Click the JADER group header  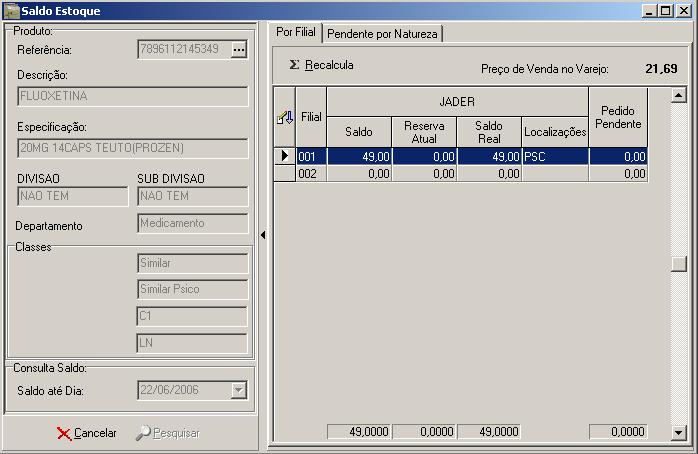click(x=458, y=102)
